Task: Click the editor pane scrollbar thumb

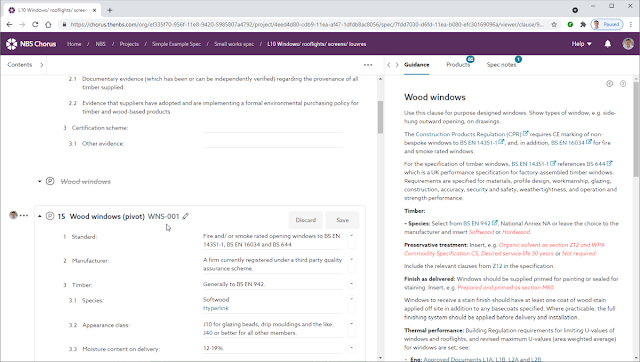Action: click(380, 117)
